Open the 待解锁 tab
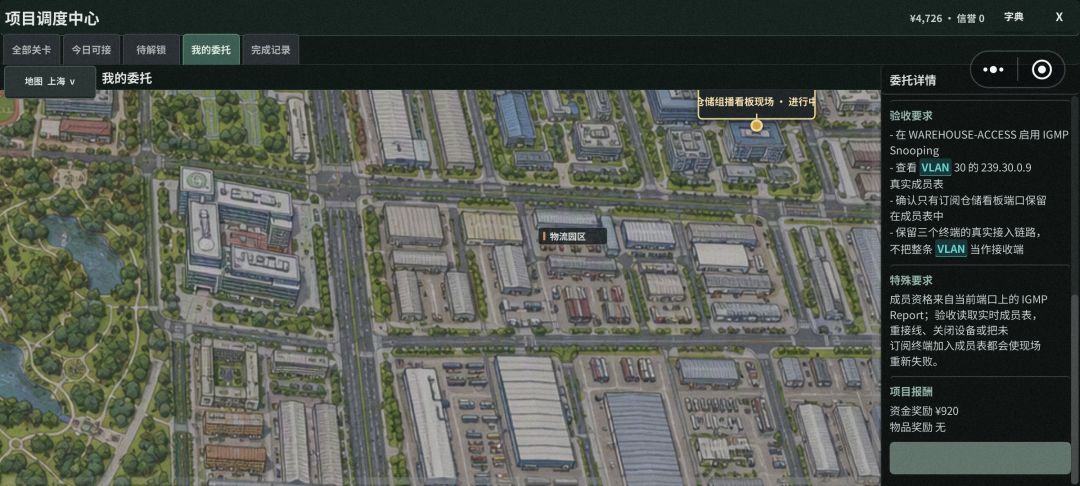The height and width of the screenshot is (486, 1080). [x=151, y=50]
